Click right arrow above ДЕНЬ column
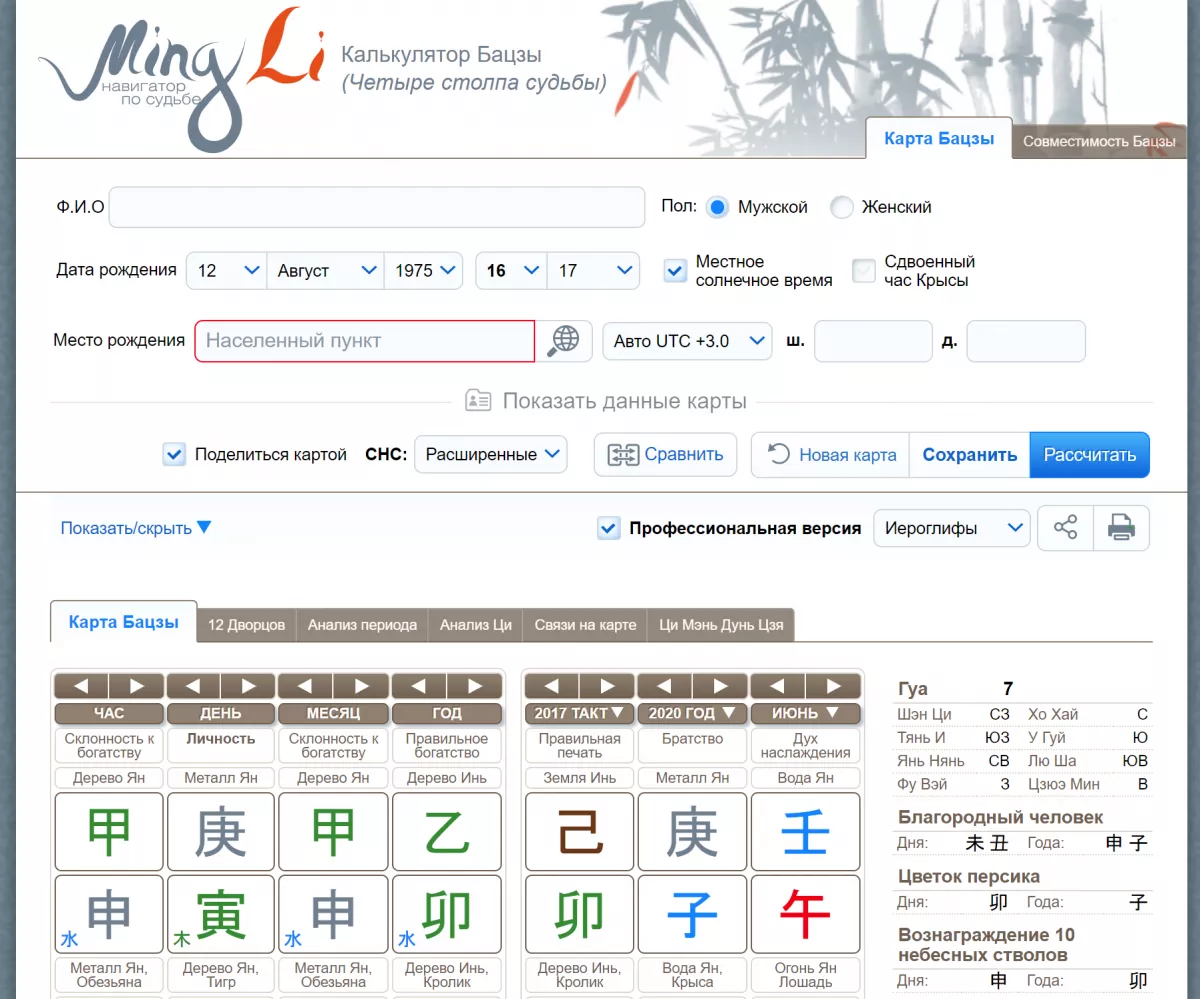 click(x=248, y=686)
